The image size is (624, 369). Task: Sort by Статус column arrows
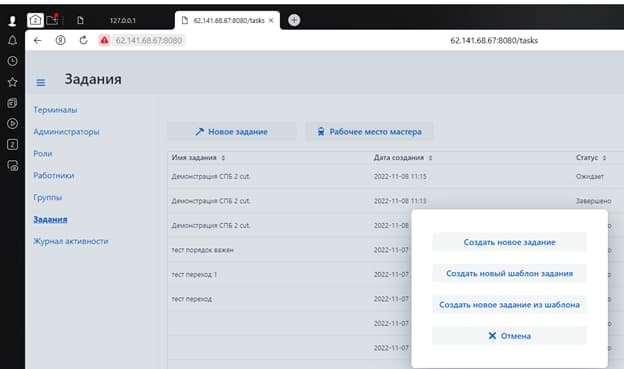coord(604,158)
